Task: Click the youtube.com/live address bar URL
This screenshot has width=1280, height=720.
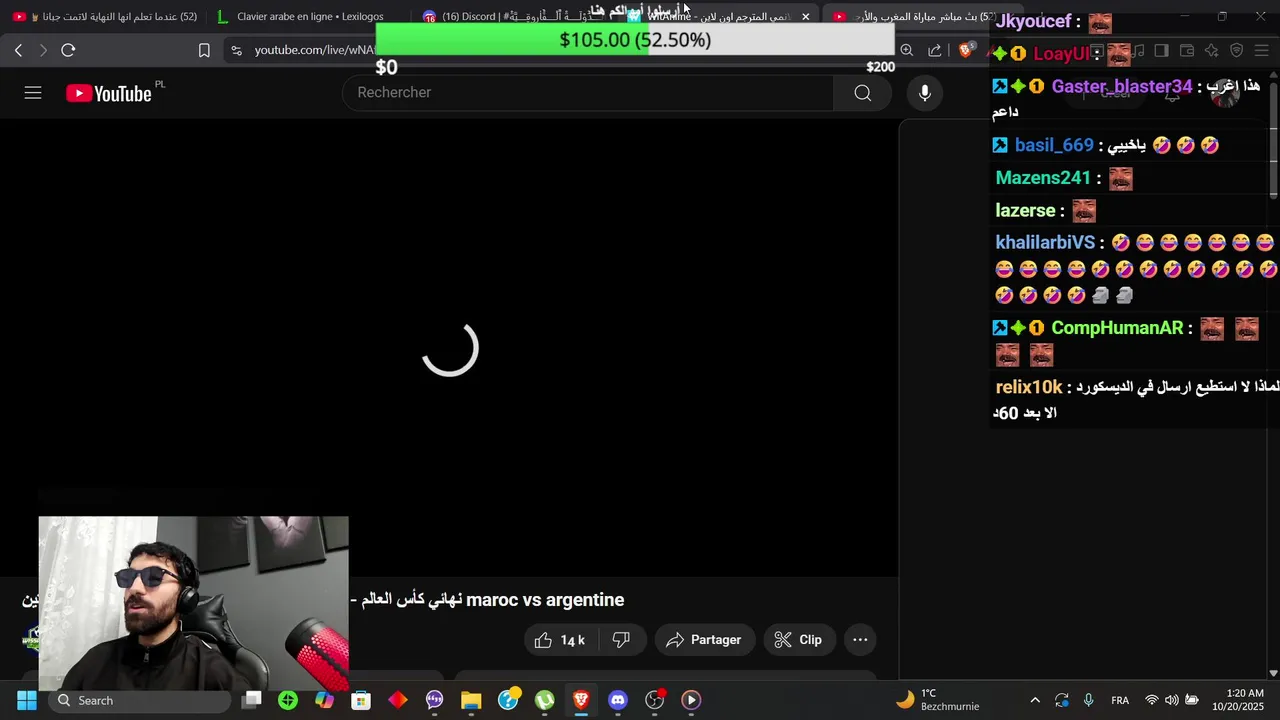Action: click(313, 50)
